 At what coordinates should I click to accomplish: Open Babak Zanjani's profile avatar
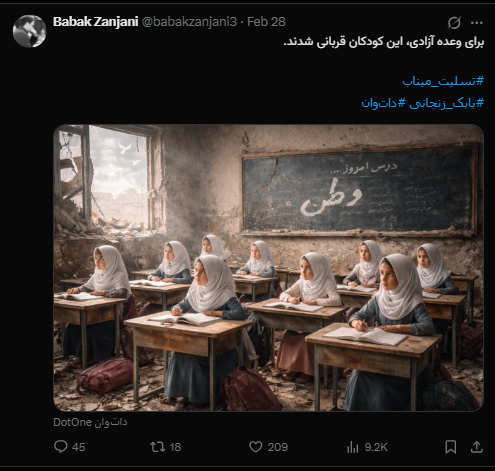(x=29, y=31)
